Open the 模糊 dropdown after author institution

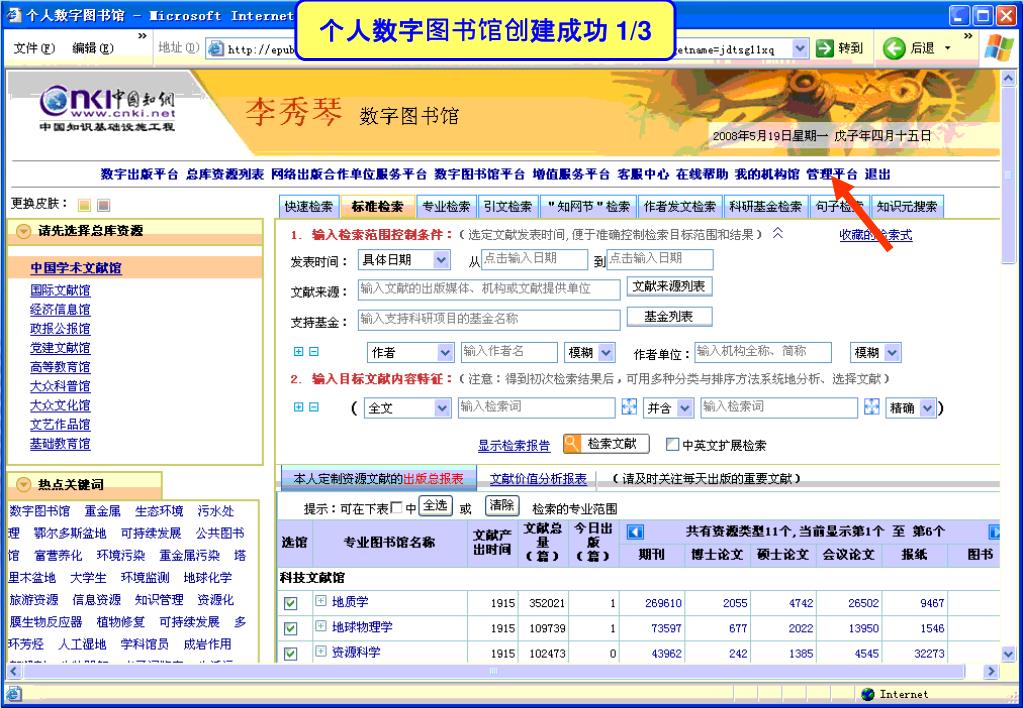(893, 352)
